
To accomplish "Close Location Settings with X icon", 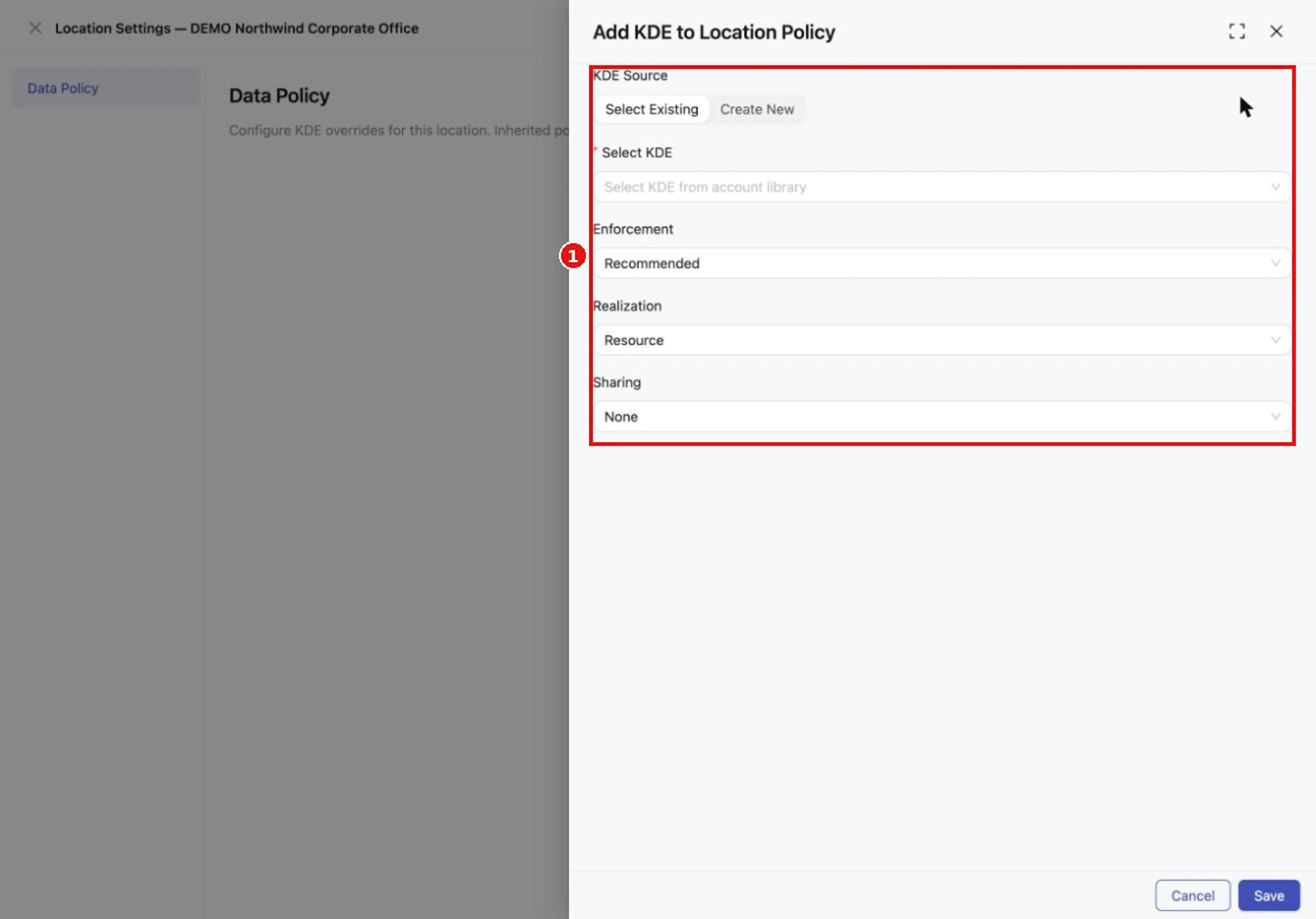I will [x=36, y=28].
